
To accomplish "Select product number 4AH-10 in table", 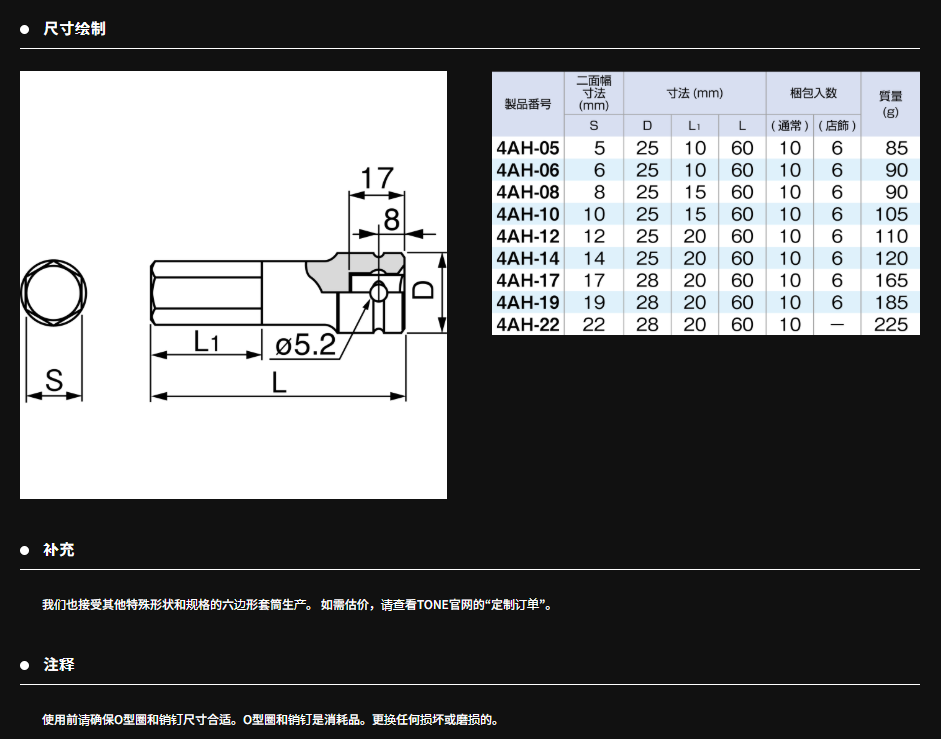I will [527, 214].
